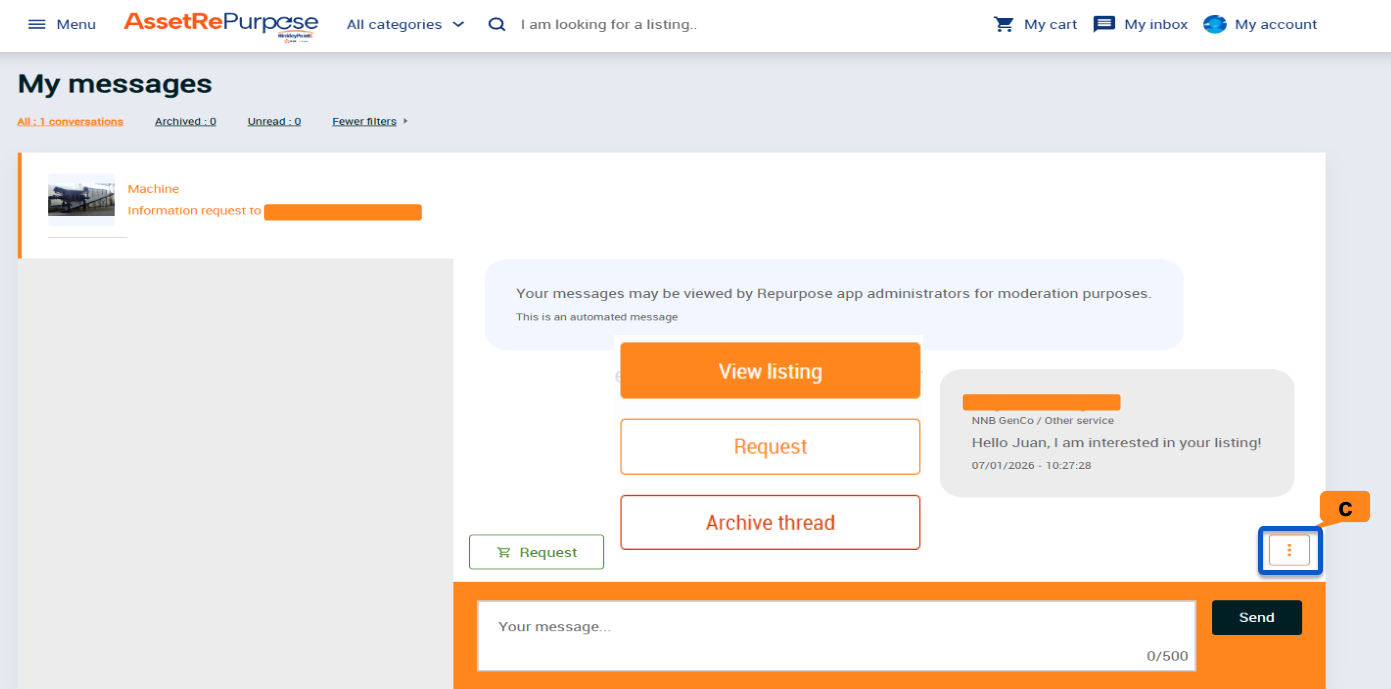Open My cart icon
This screenshot has height=689, width=1391.
1004,24
